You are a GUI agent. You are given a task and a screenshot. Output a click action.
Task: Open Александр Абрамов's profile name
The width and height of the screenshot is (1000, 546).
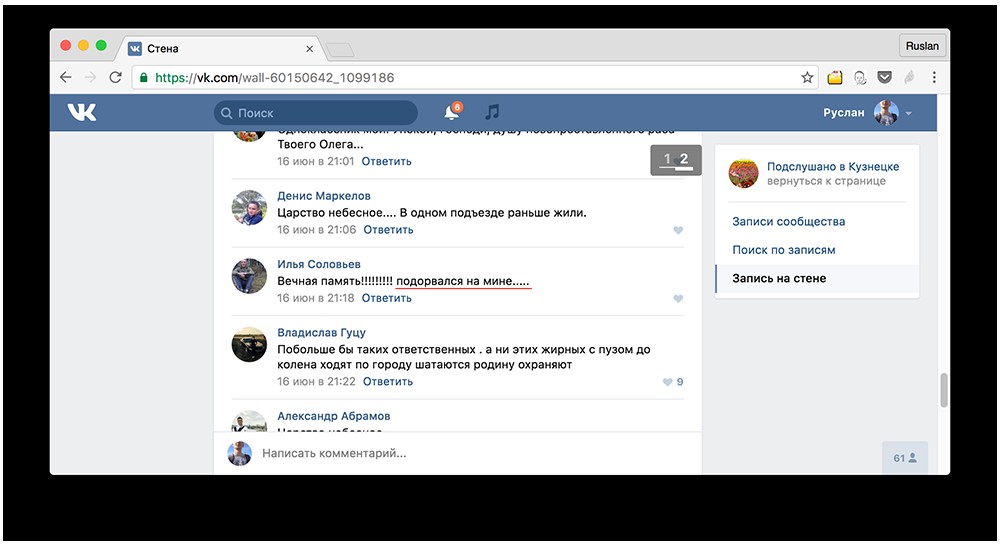click(334, 416)
